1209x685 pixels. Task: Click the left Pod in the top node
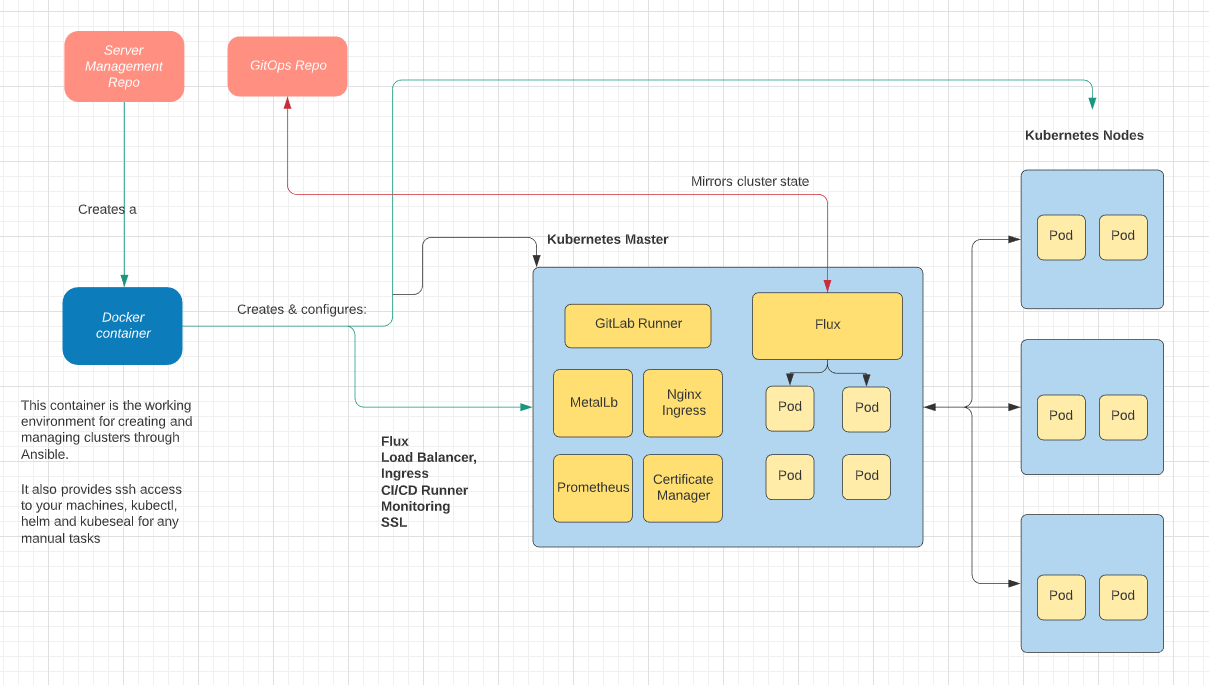point(1061,237)
